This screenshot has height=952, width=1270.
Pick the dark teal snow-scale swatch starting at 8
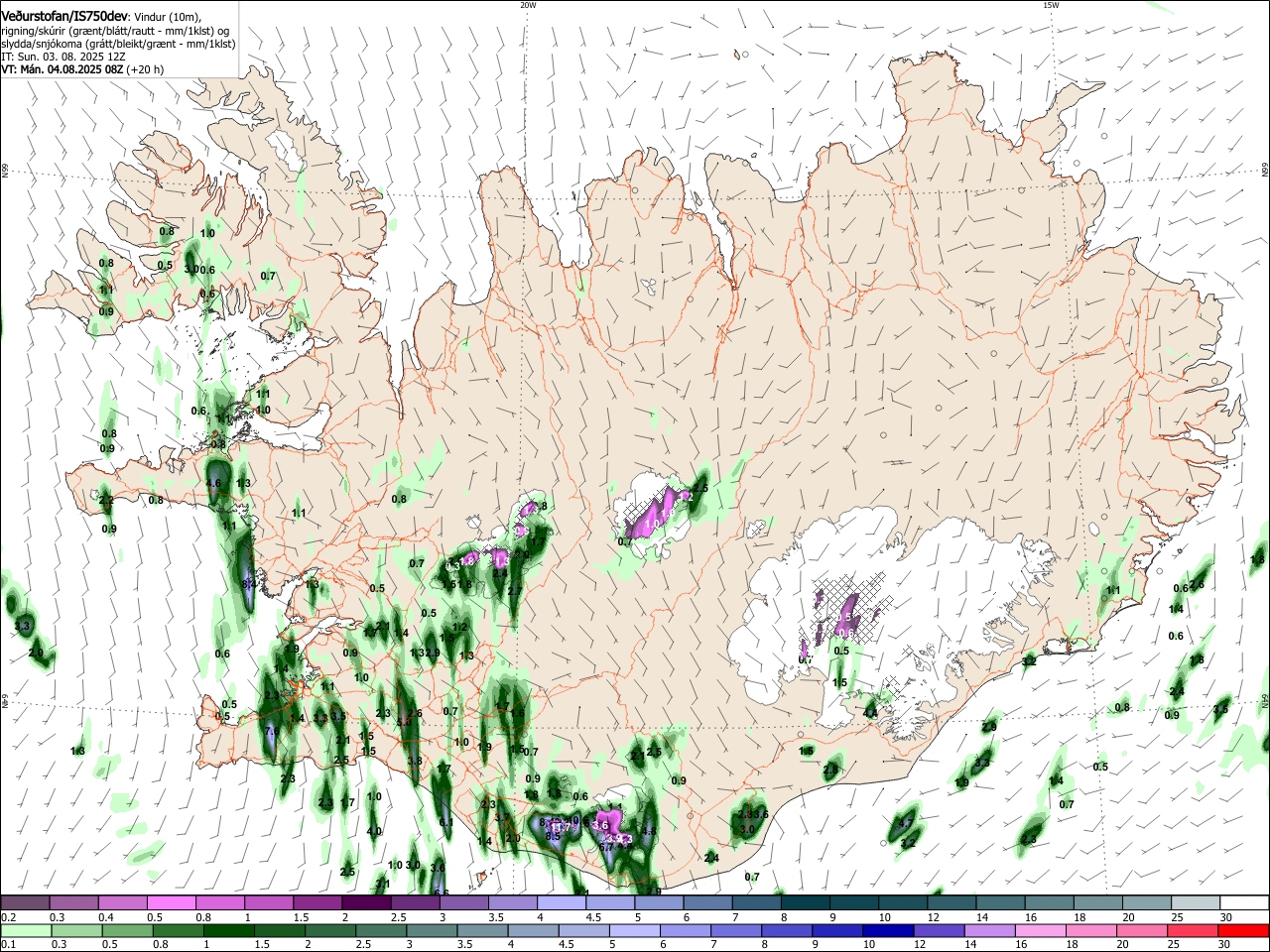(806, 903)
